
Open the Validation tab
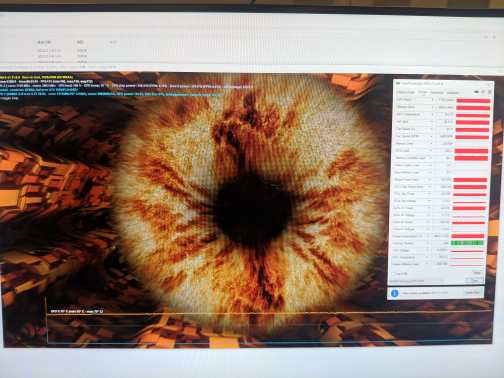click(453, 93)
